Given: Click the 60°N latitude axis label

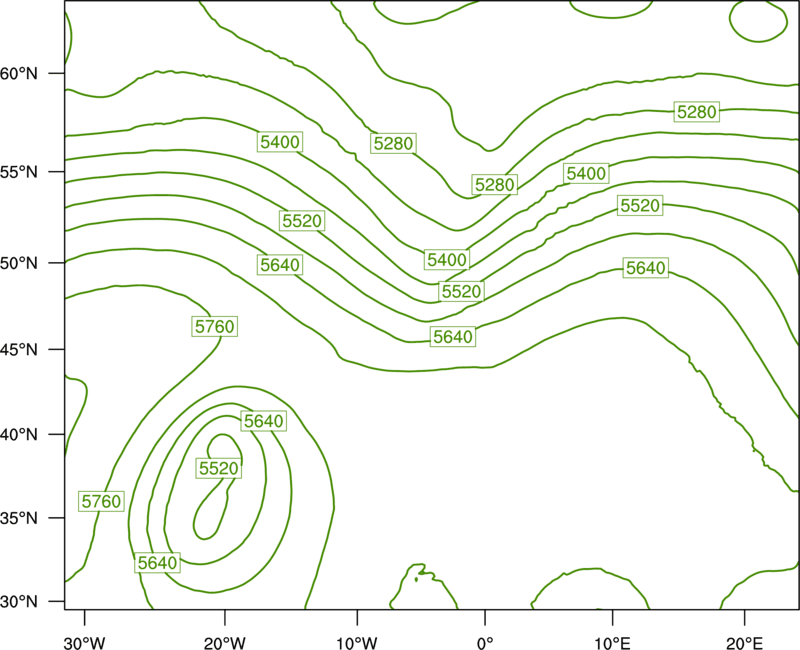Looking at the screenshot, I should click(x=19, y=74).
